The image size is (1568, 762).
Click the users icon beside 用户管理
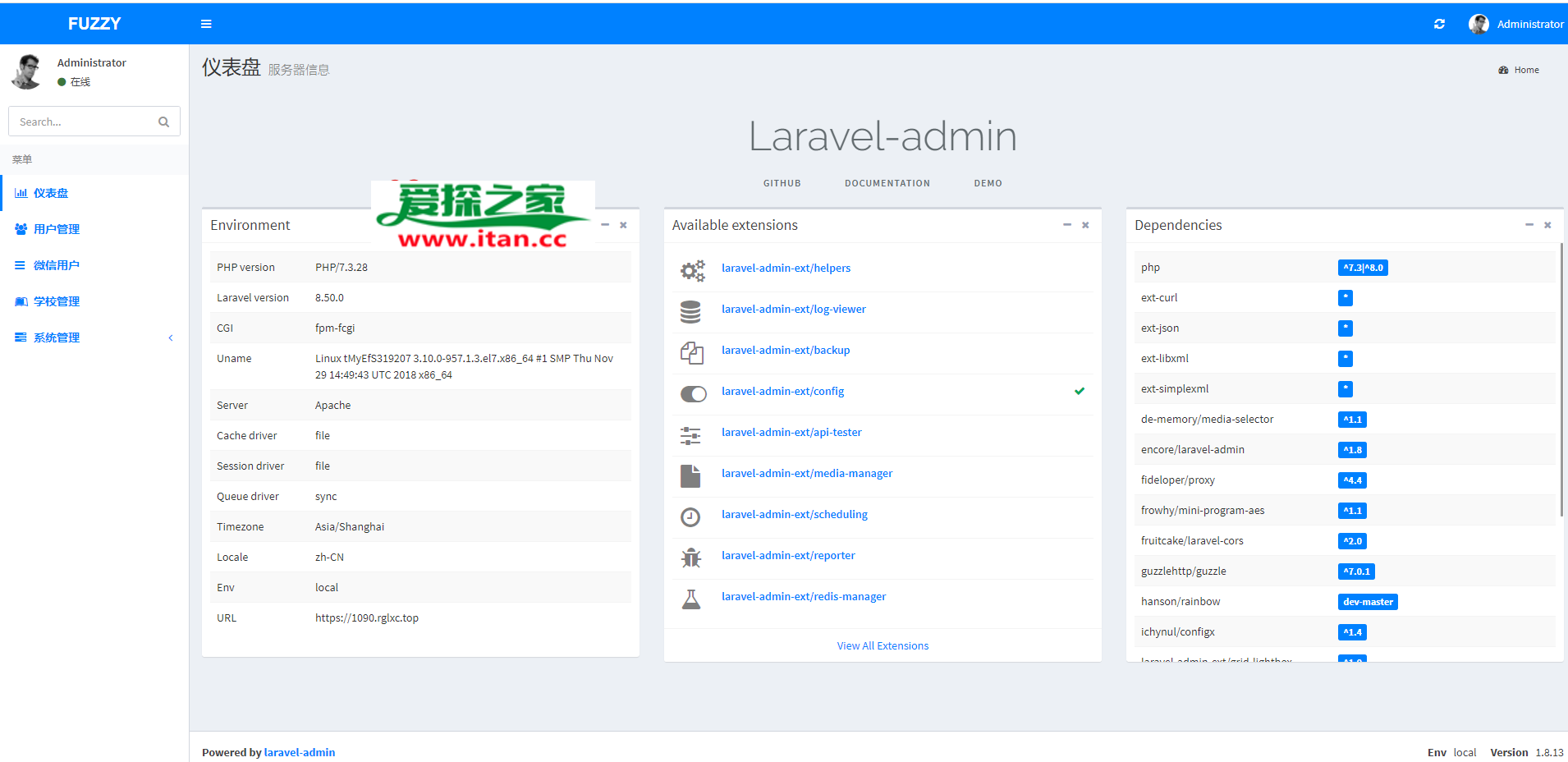click(21, 229)
